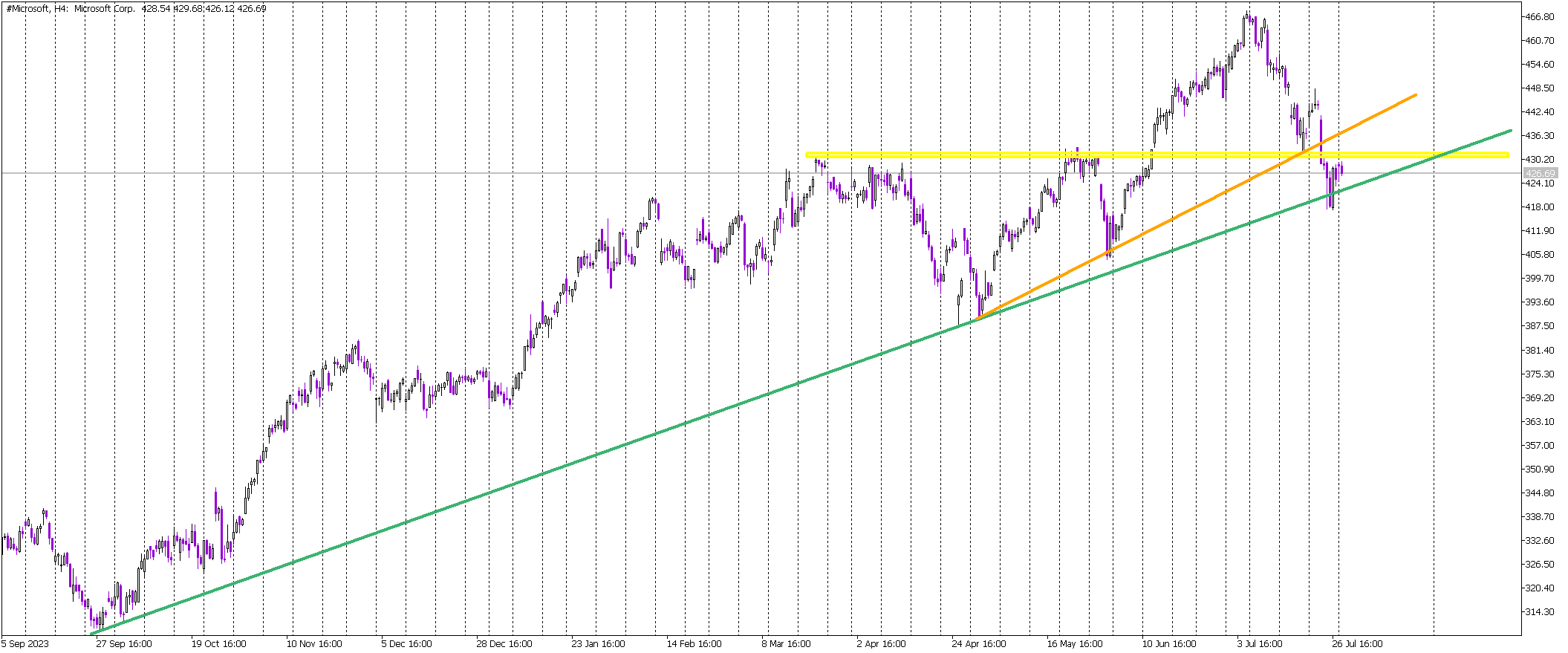The width and height of the screenshot is (1568, 653).
Task: Click the 23 Jan 16:00 date label
Action: click(599, 643)
